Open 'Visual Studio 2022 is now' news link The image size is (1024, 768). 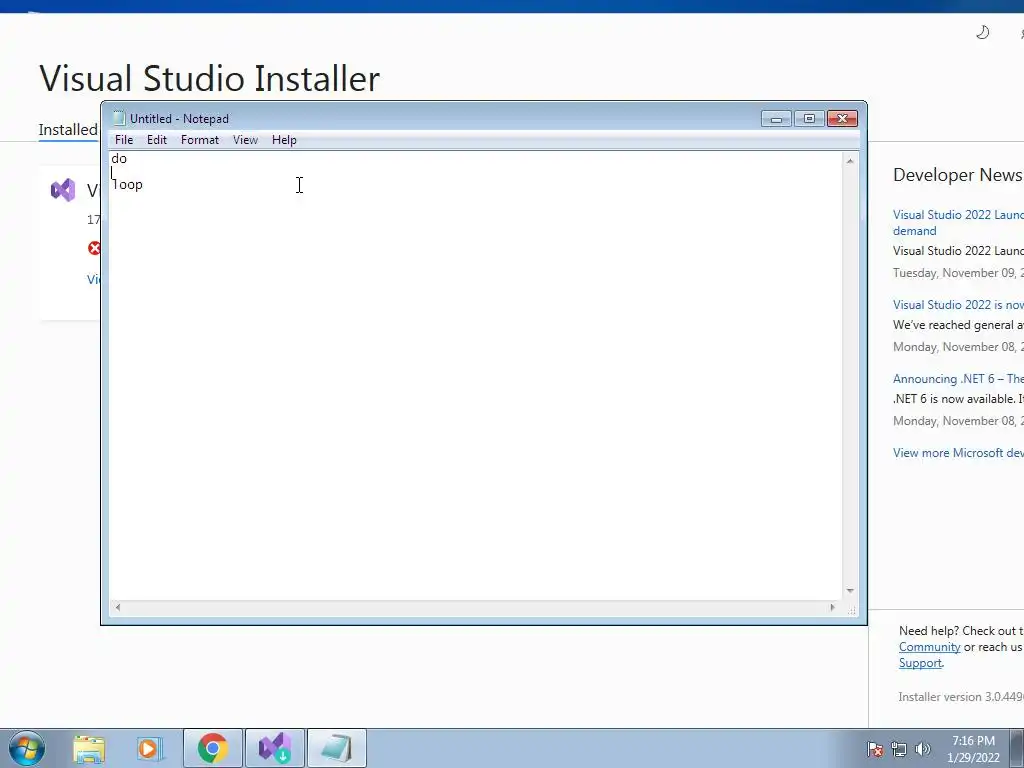pos(958,305)
